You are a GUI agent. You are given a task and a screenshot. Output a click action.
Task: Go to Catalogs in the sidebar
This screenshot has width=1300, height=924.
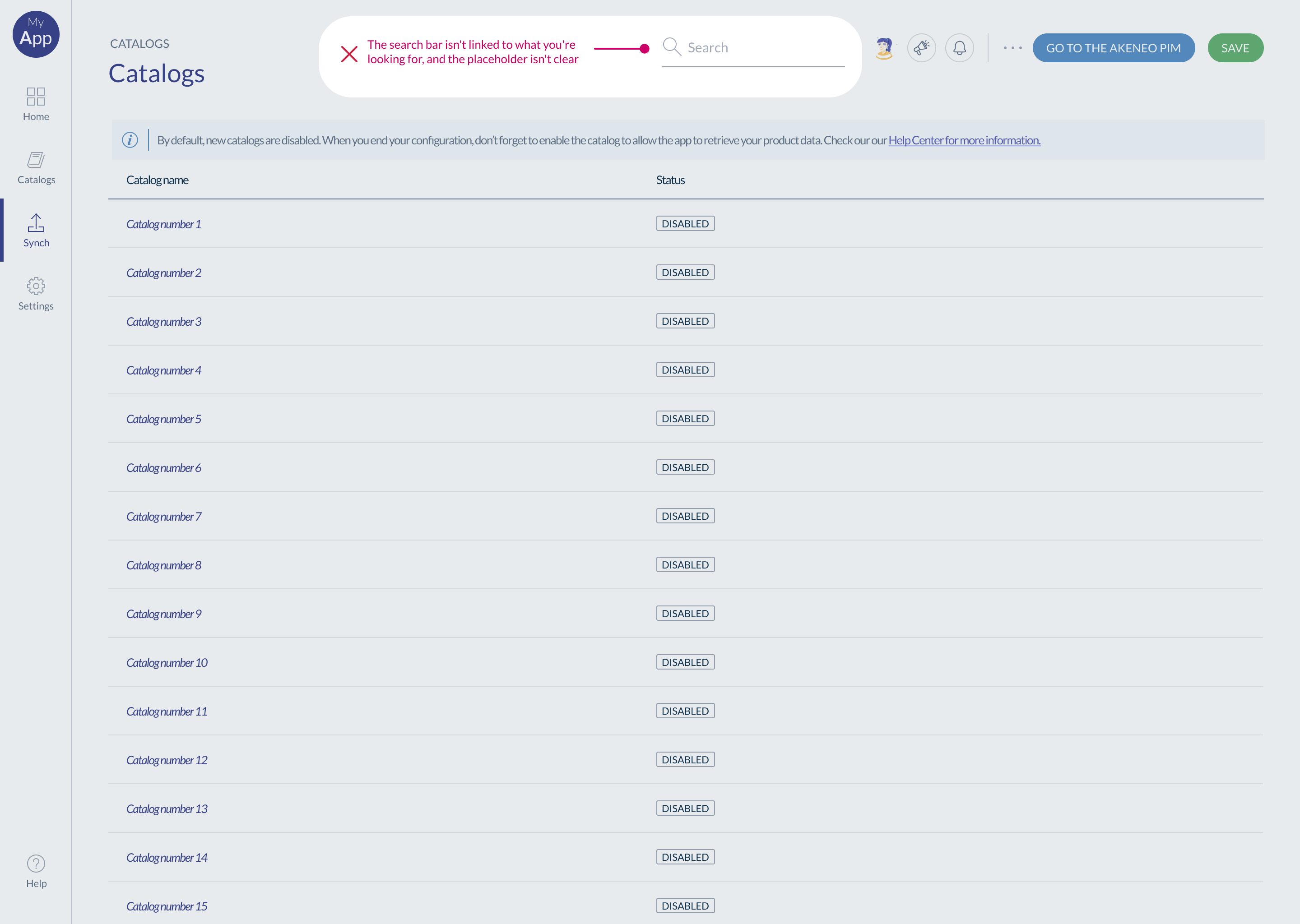(x=36, y=166)
